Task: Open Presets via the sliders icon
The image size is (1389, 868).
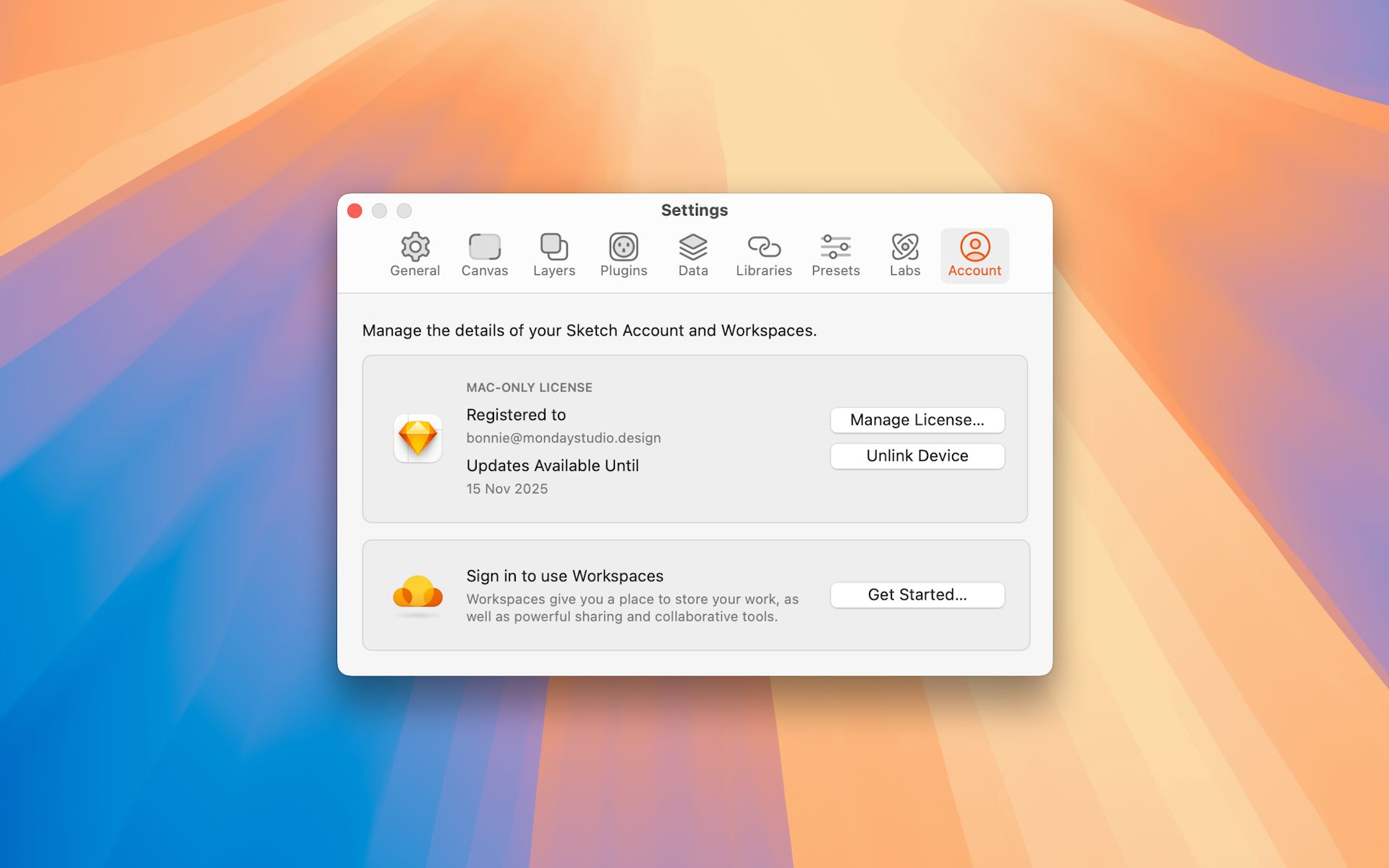Action: coord(836,246)
